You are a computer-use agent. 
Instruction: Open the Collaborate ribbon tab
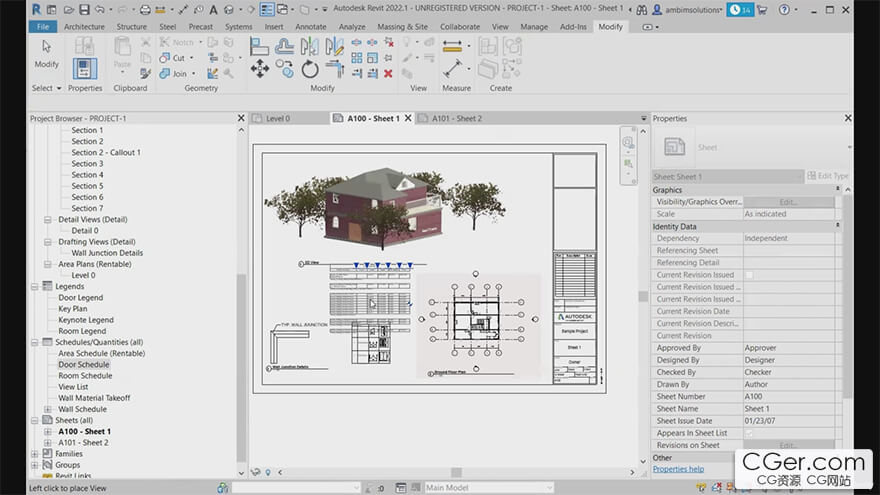click(460, 26)
